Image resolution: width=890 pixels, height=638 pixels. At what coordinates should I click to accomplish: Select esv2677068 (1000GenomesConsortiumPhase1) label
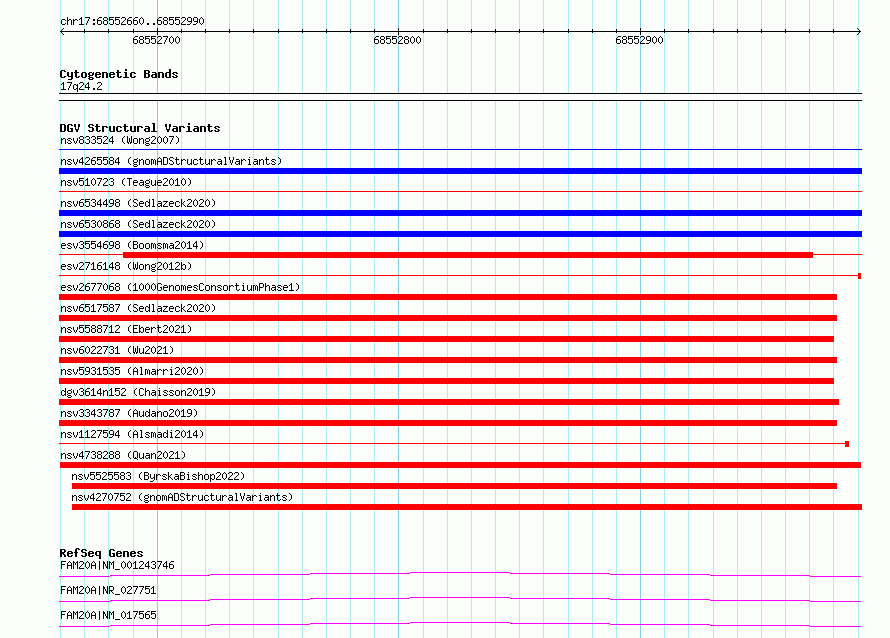(180, 287)
